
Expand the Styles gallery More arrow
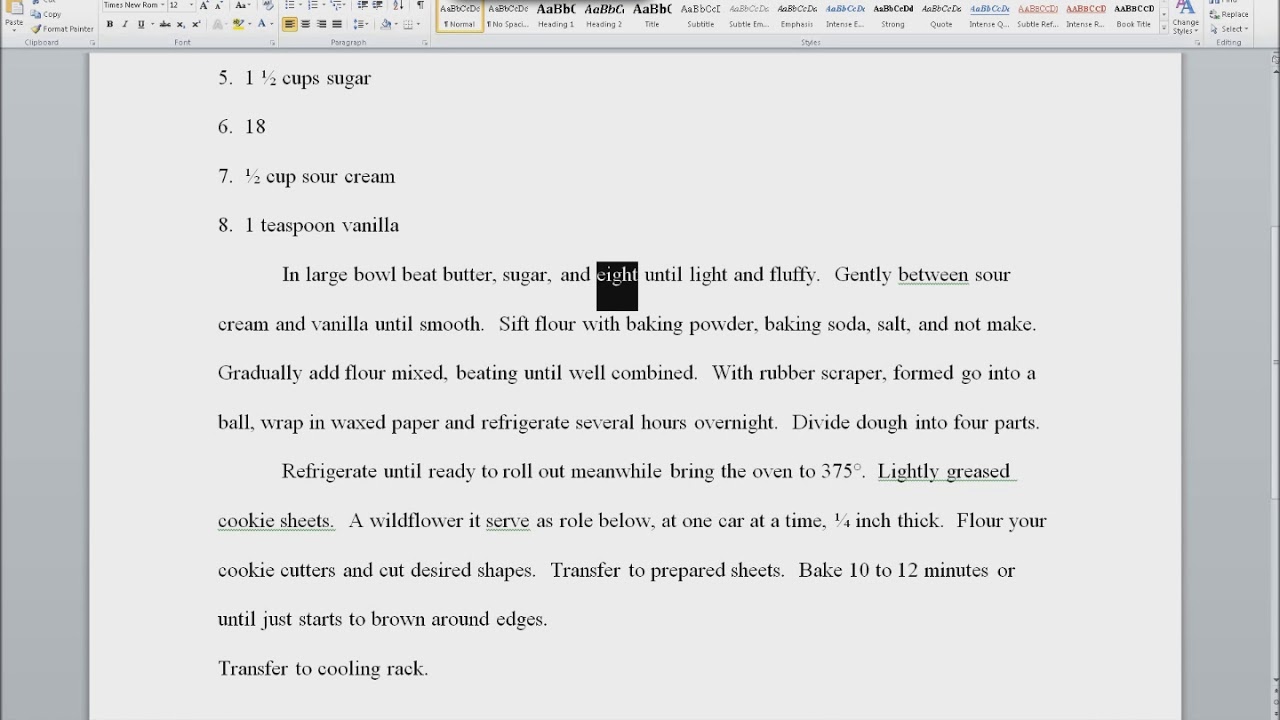point(1164,27)
